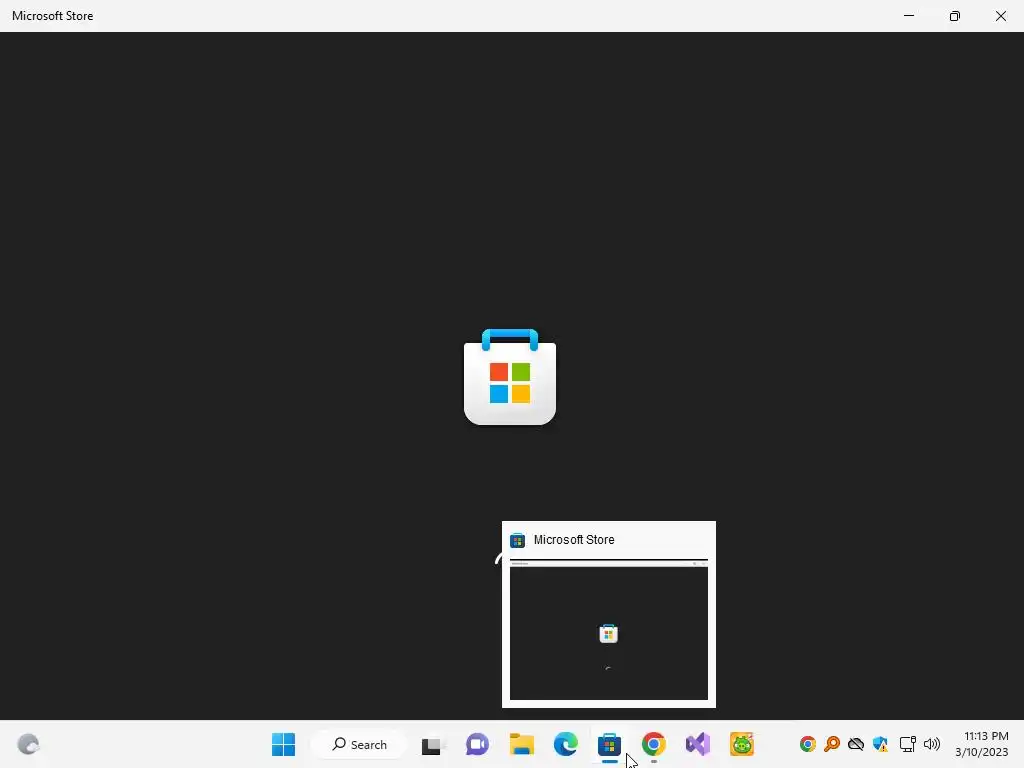Viewport: 1024px width, 768px height.
Task: Launch the Chat (Teams) taskbar app
Action: [x=477, y=744]
